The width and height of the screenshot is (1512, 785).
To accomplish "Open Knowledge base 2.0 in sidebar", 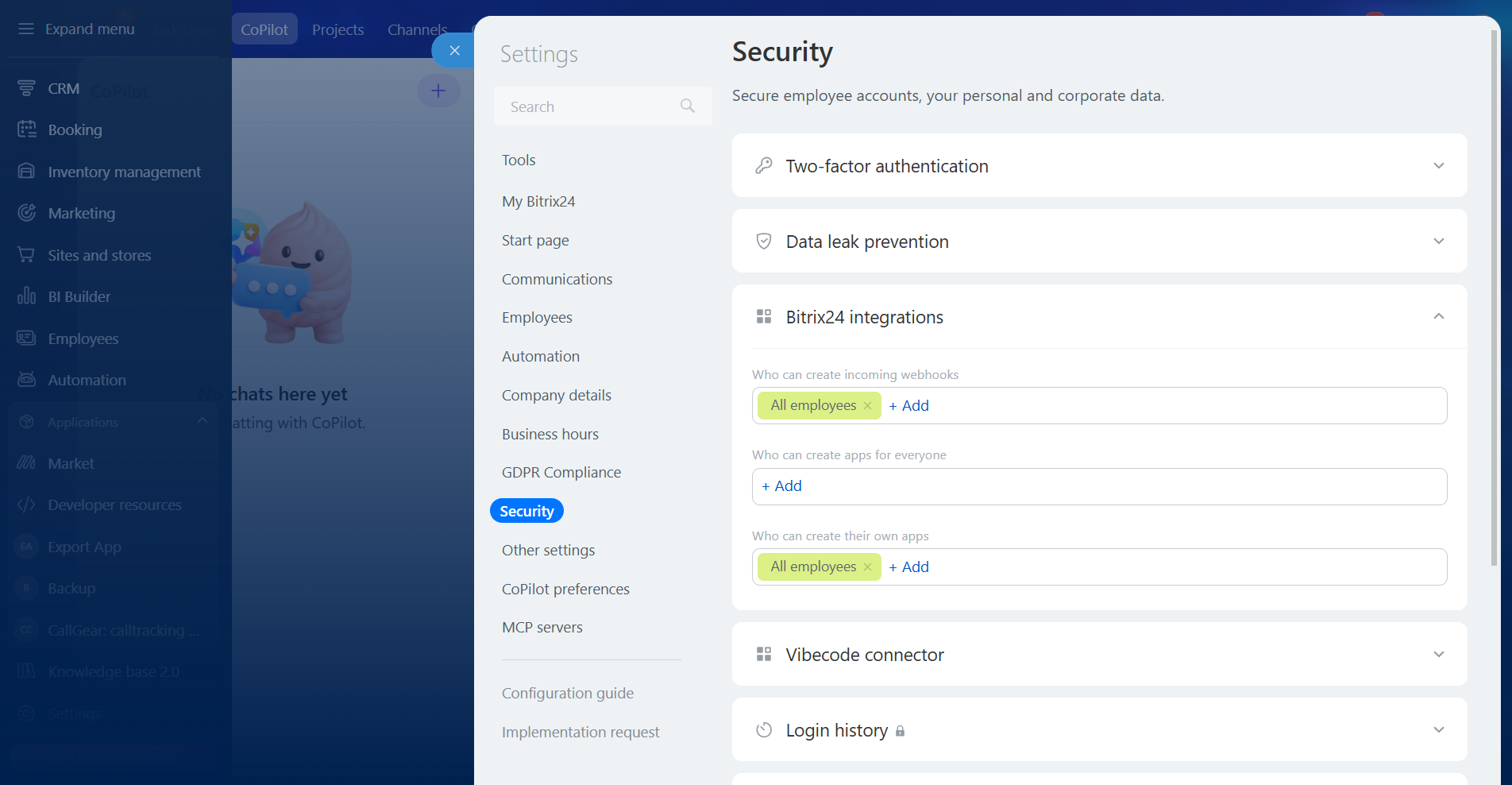I will click(x=113, y=671).
